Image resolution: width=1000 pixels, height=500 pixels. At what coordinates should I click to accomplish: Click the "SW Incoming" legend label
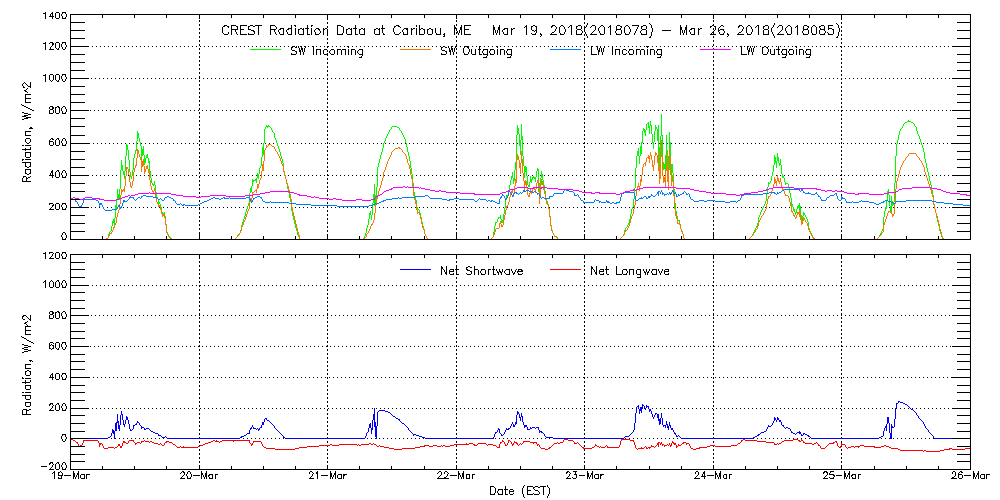[326, 51]
